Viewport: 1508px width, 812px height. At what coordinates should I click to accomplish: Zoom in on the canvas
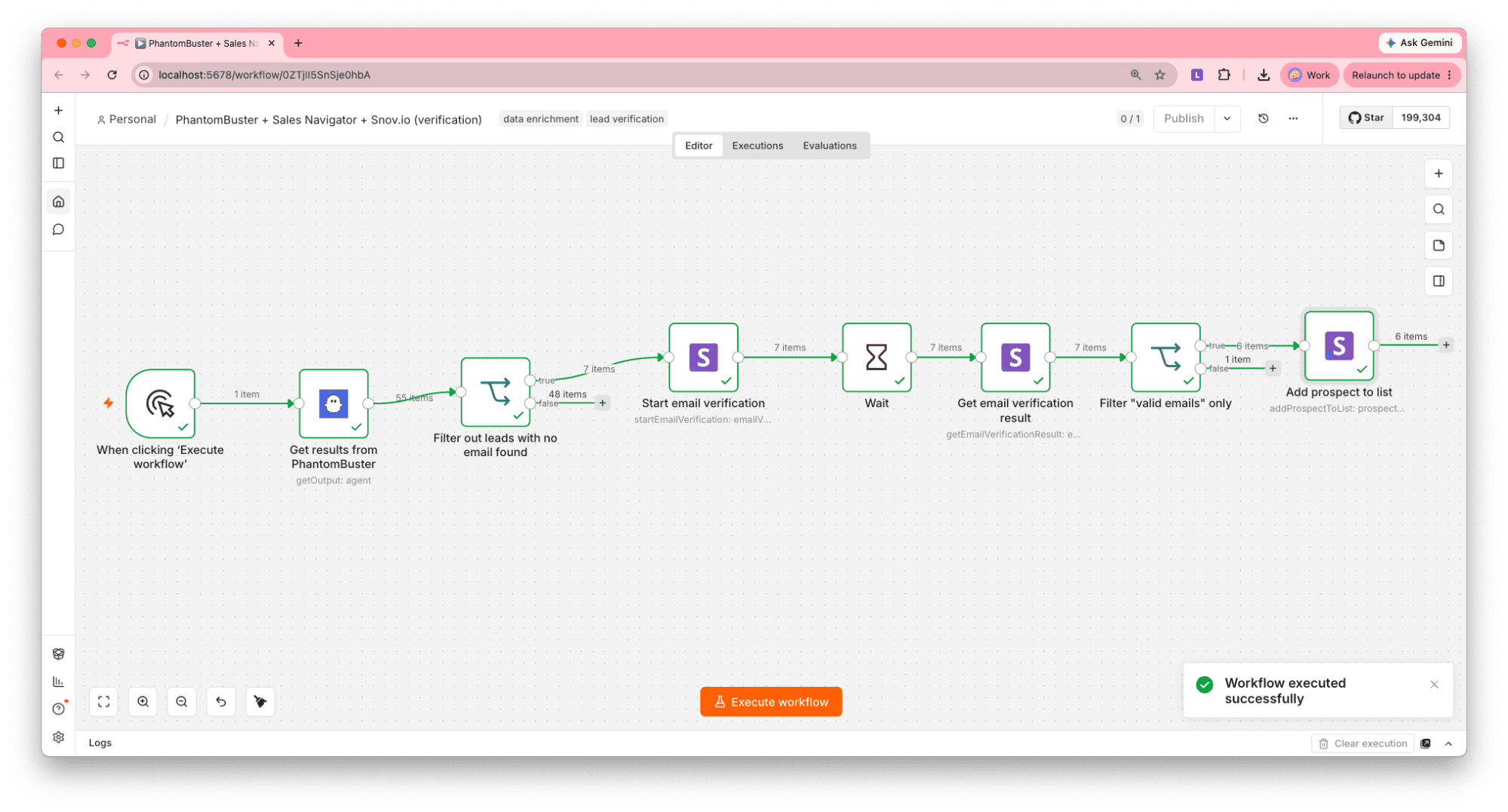click(143, 702)
